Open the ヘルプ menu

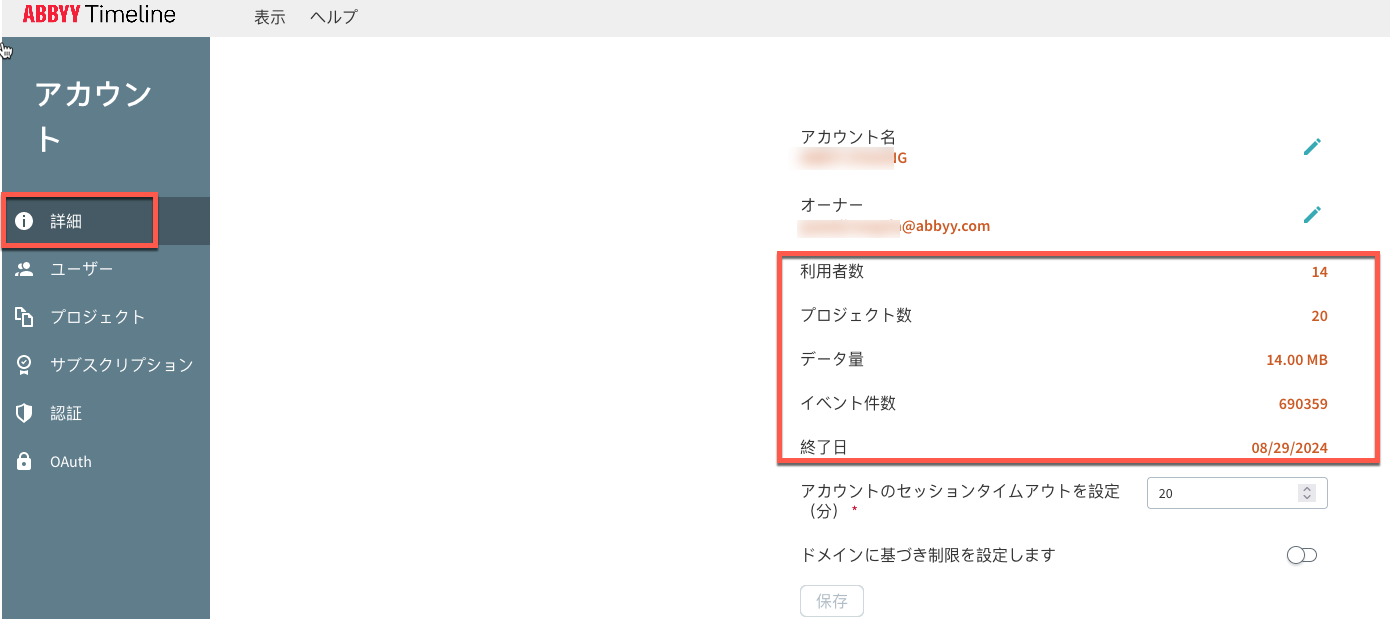[334, 17]
